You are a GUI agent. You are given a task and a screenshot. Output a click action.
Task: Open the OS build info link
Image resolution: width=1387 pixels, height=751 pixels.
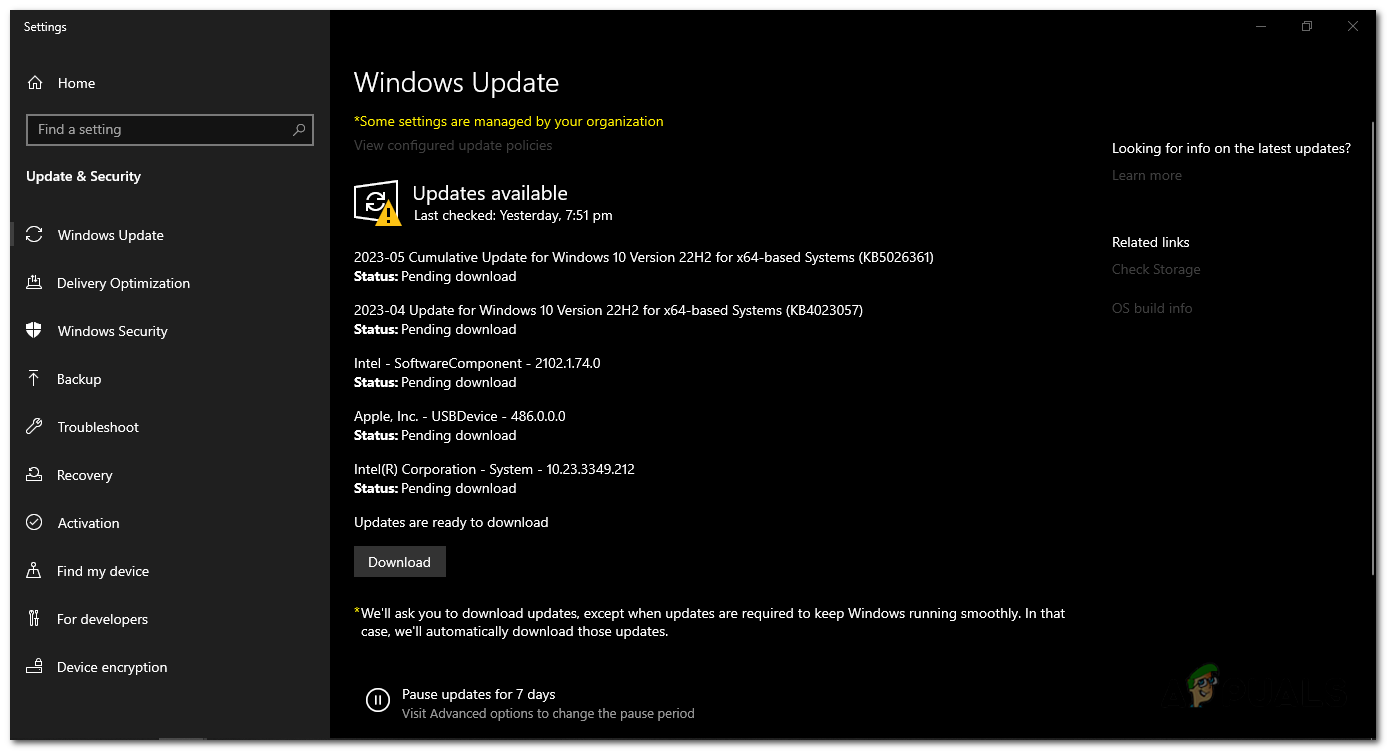[1152, 308]
